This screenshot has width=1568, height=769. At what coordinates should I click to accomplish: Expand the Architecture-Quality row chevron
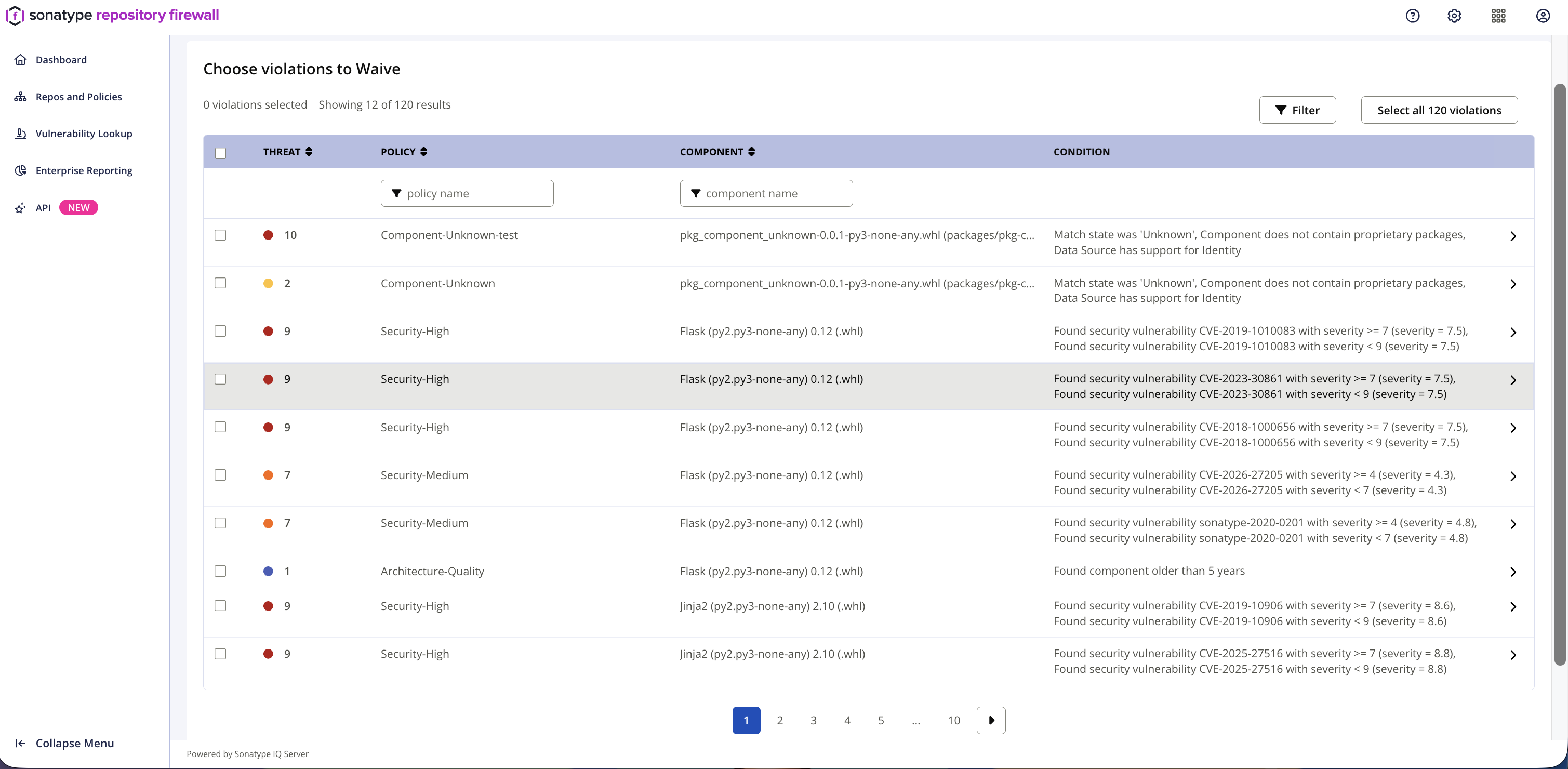coord(1512,572)
